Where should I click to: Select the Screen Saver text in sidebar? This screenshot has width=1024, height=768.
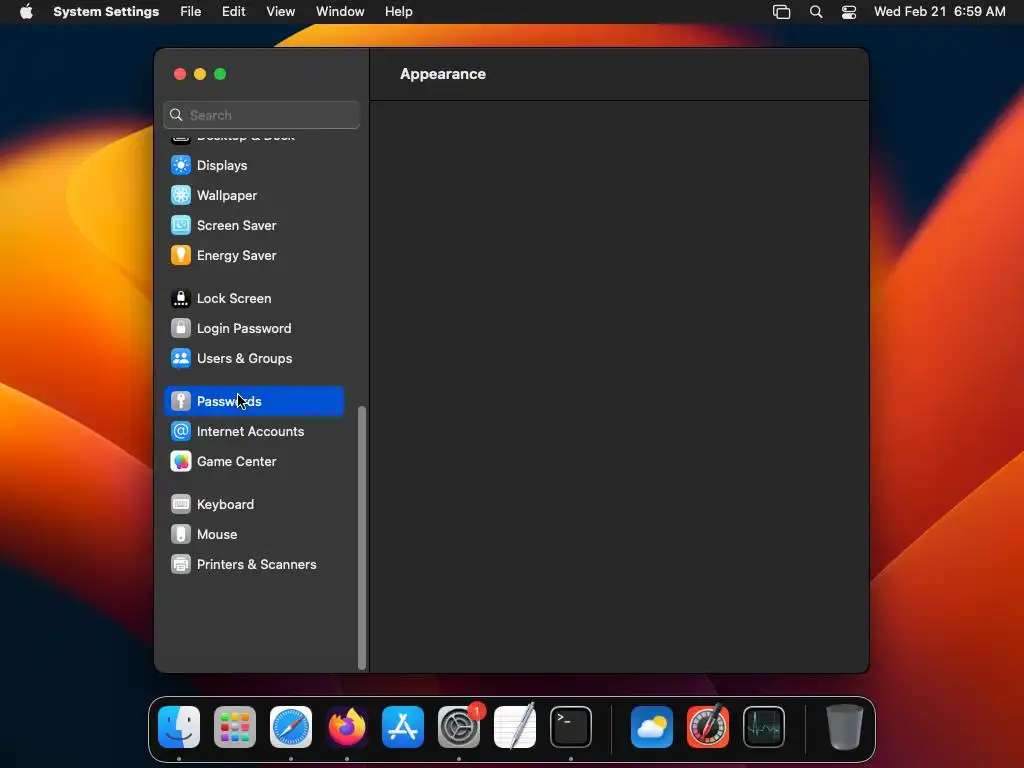point(236,225)
